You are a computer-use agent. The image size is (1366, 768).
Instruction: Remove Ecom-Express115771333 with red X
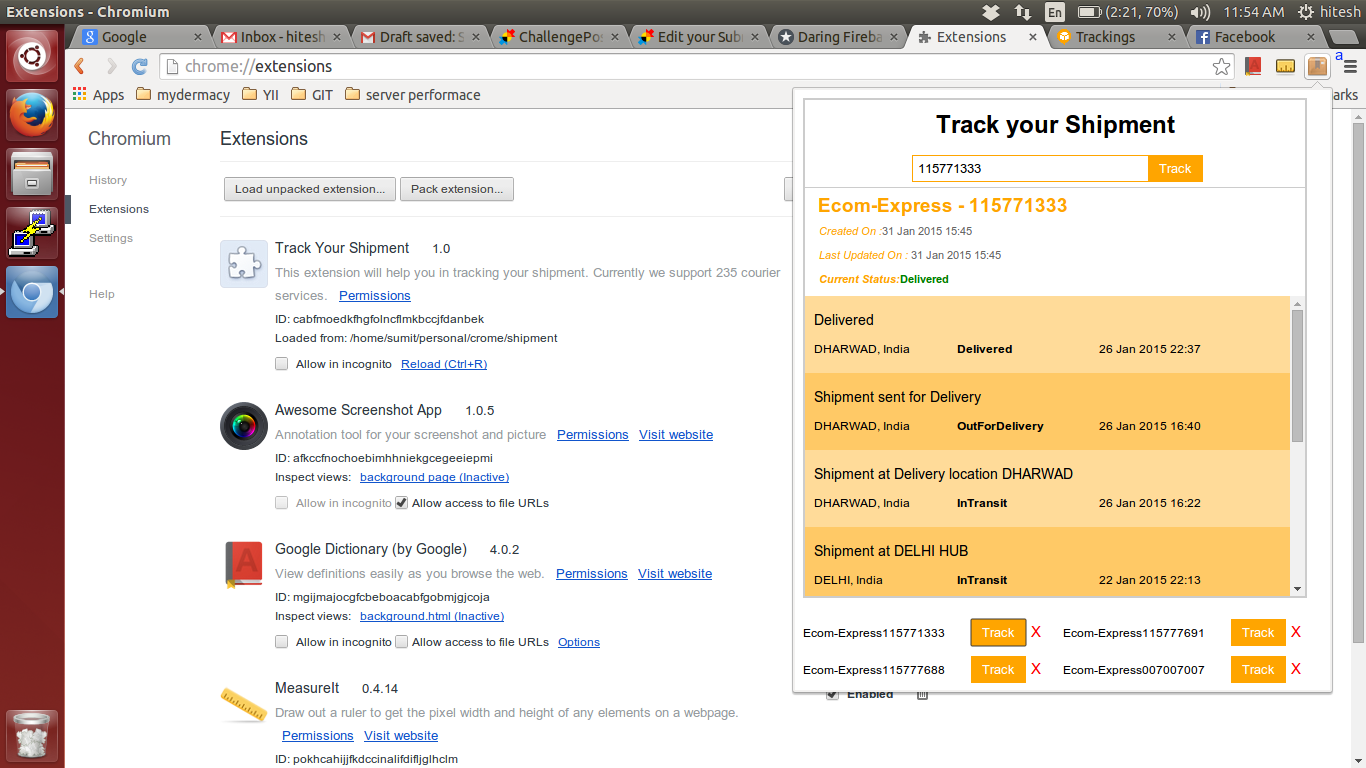tap(1036, 632)
